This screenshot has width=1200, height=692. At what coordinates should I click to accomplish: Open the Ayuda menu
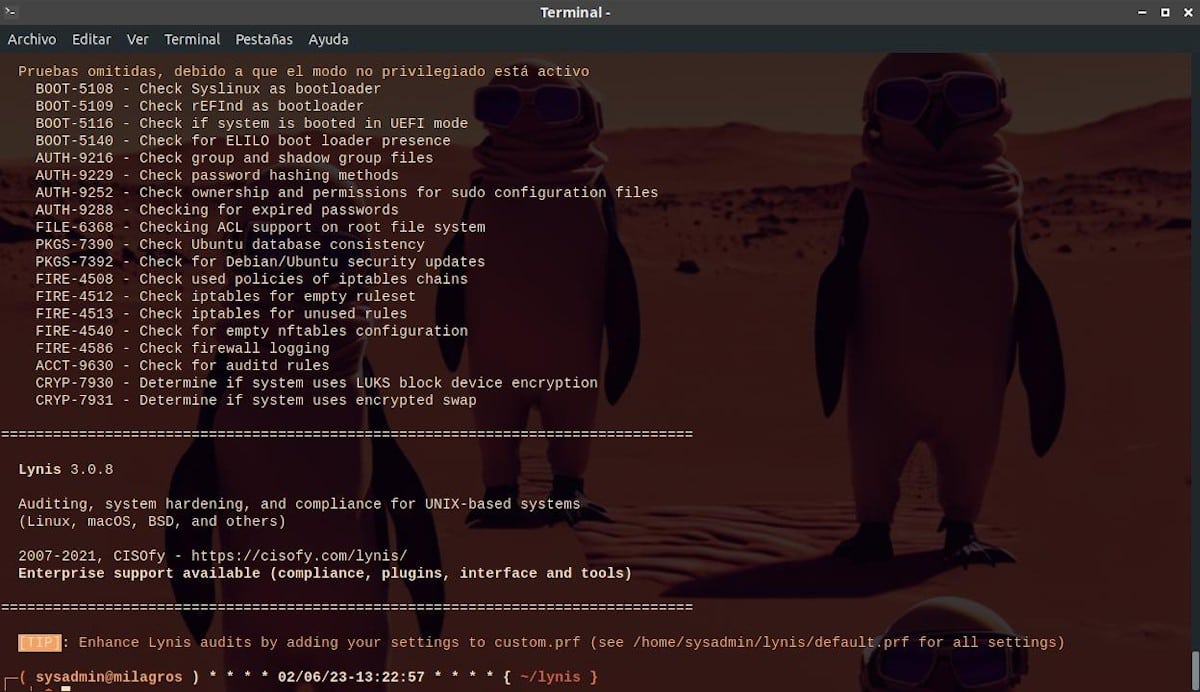click(328, 39)
